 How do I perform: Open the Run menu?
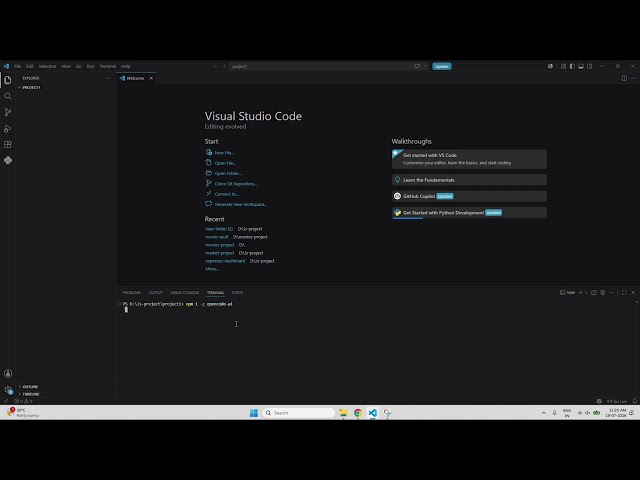click(91, 66)
